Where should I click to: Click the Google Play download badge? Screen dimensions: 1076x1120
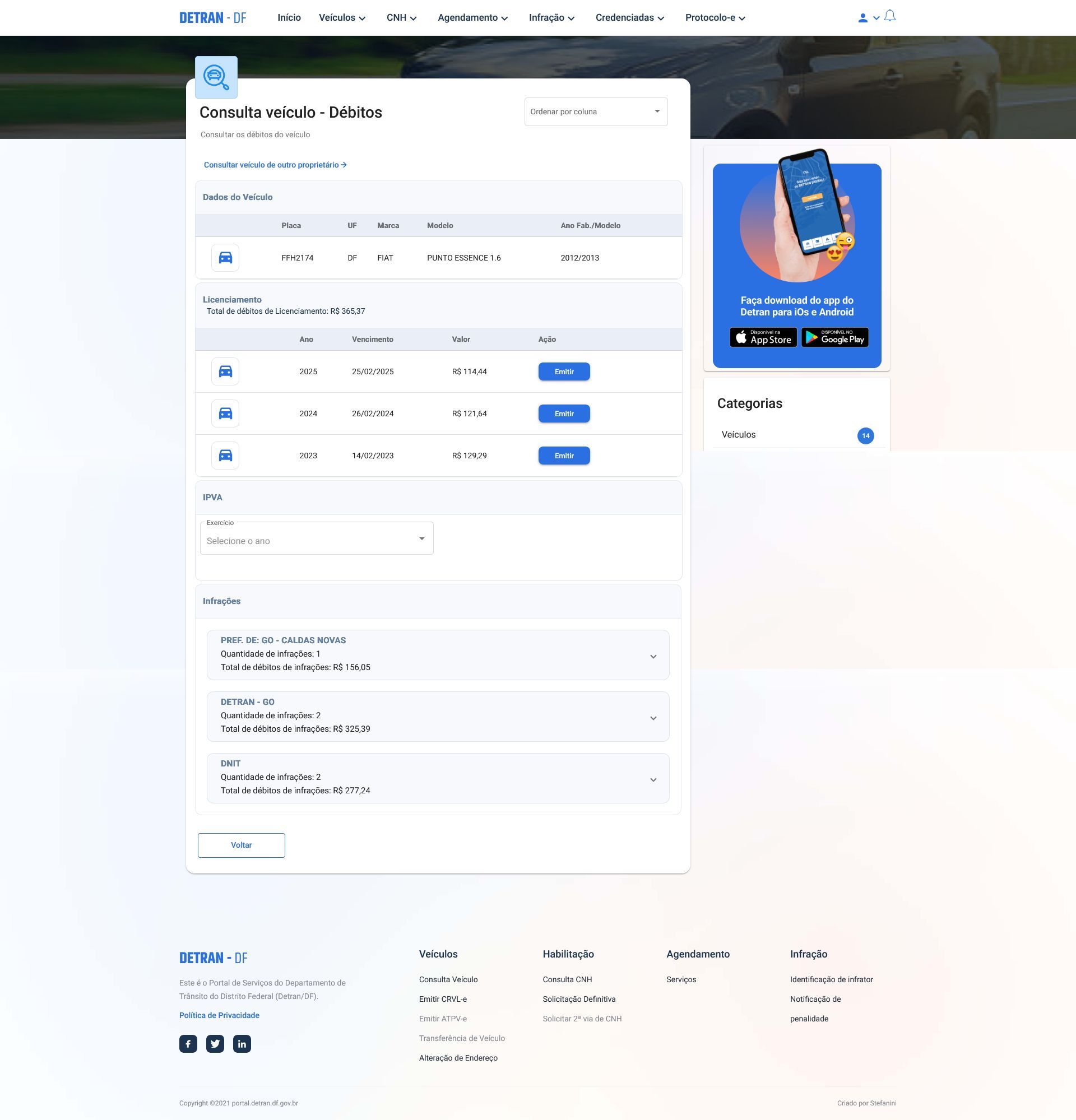click(x=834, y=337)
